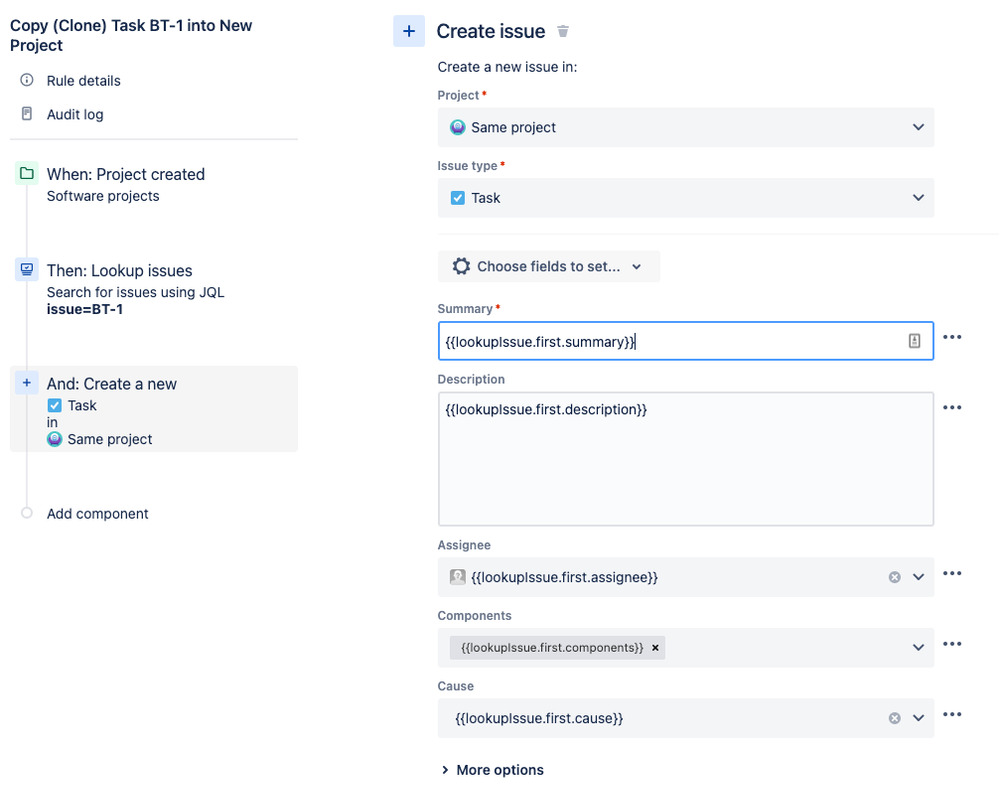Image resolution: width=999 pixels, height=785 pixels.
Task: Expand Choose fields to set dropdown
Action: pyautogui.click(x=549, y=266)
